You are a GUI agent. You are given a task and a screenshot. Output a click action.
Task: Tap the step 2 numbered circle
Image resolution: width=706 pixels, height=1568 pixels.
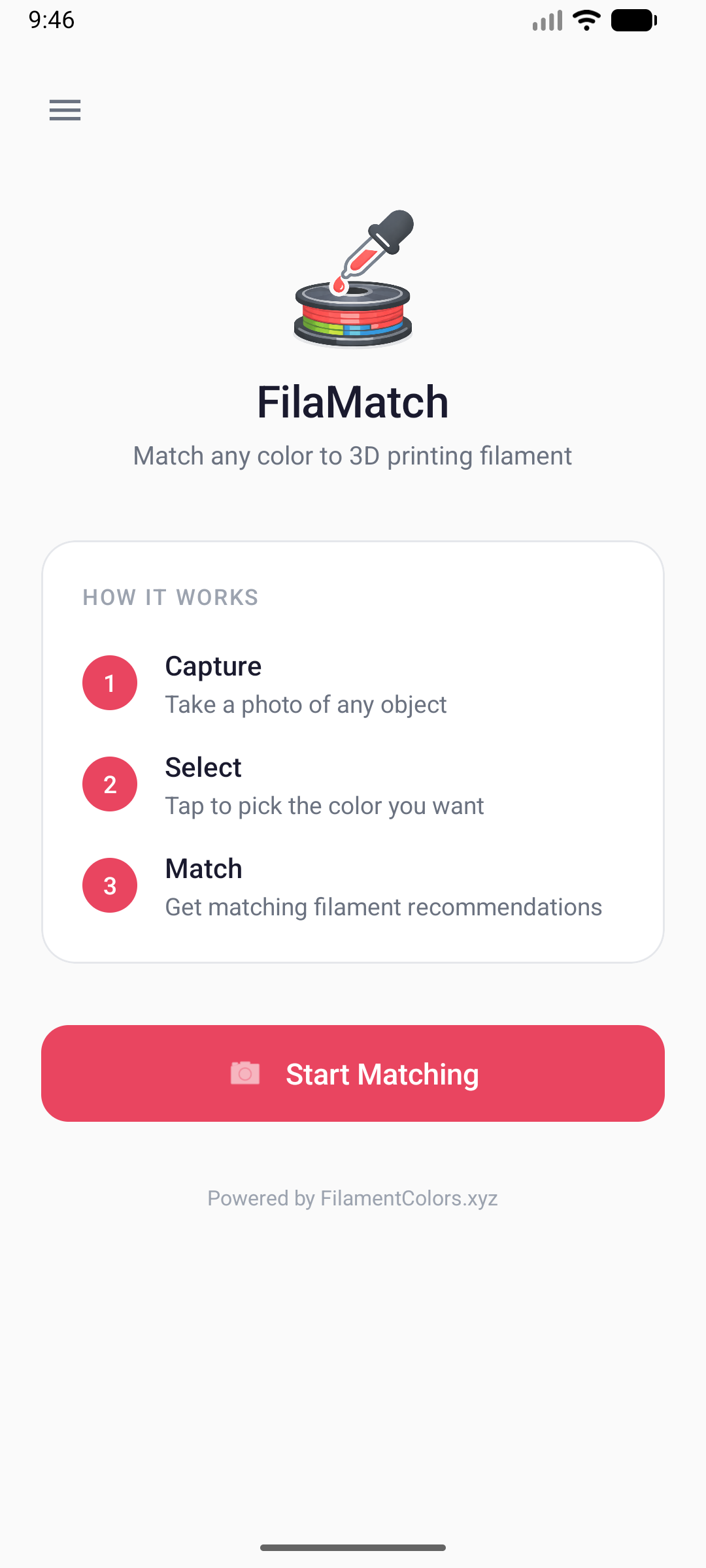(109, 783)
